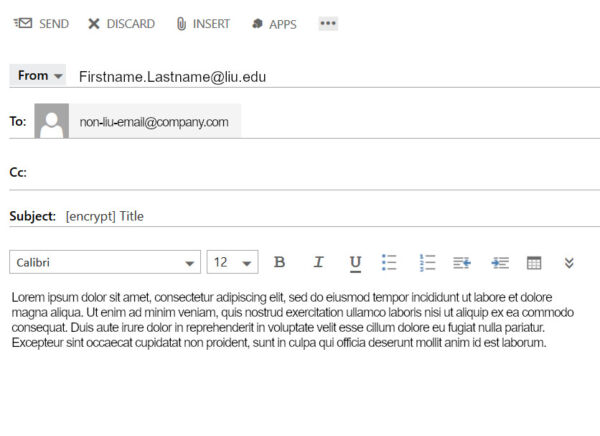Click into the Cc field
The height and width of the screenshot is (436, 600).
[x=300, y=172]
